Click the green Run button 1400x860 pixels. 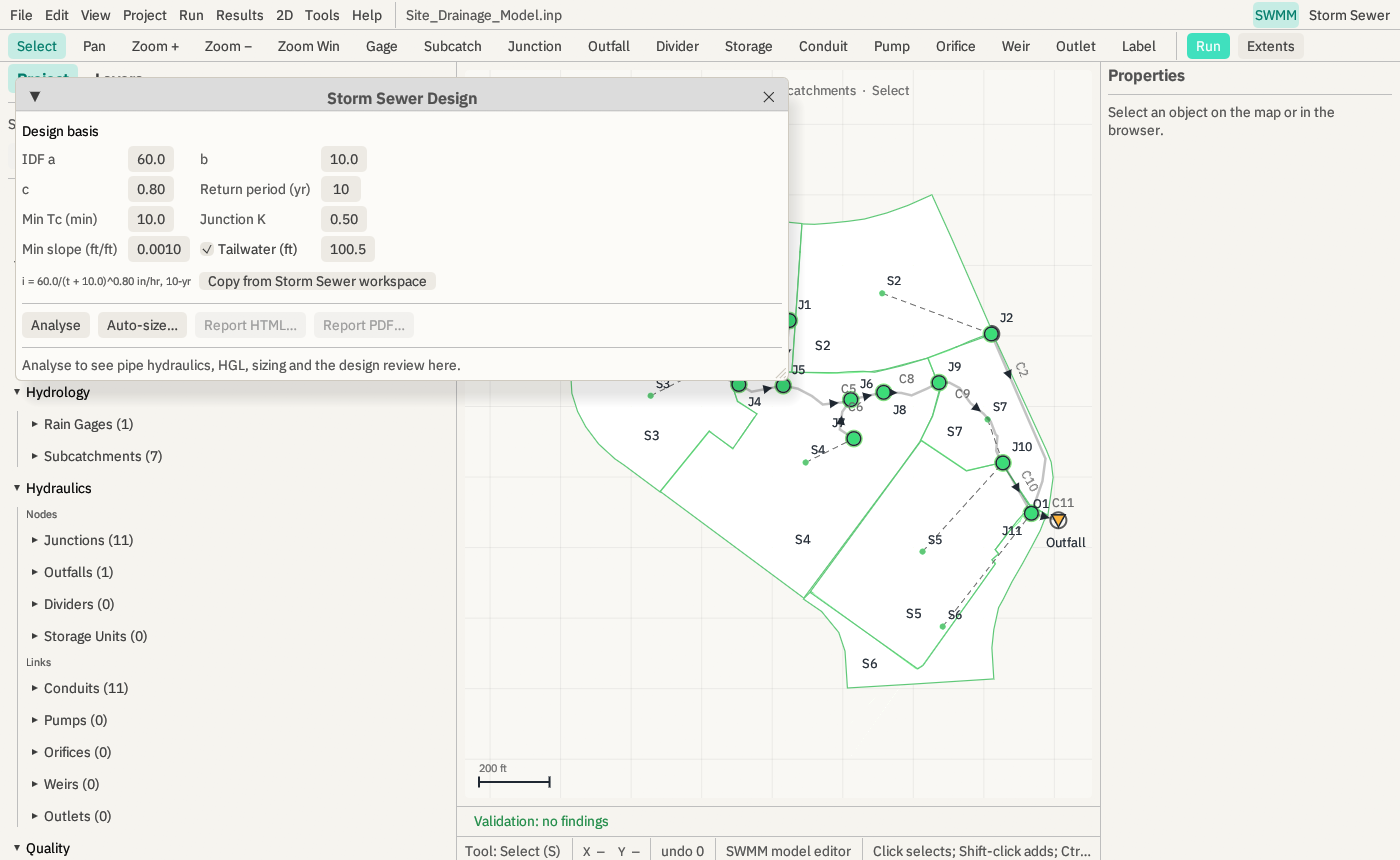click(1208, 46)
